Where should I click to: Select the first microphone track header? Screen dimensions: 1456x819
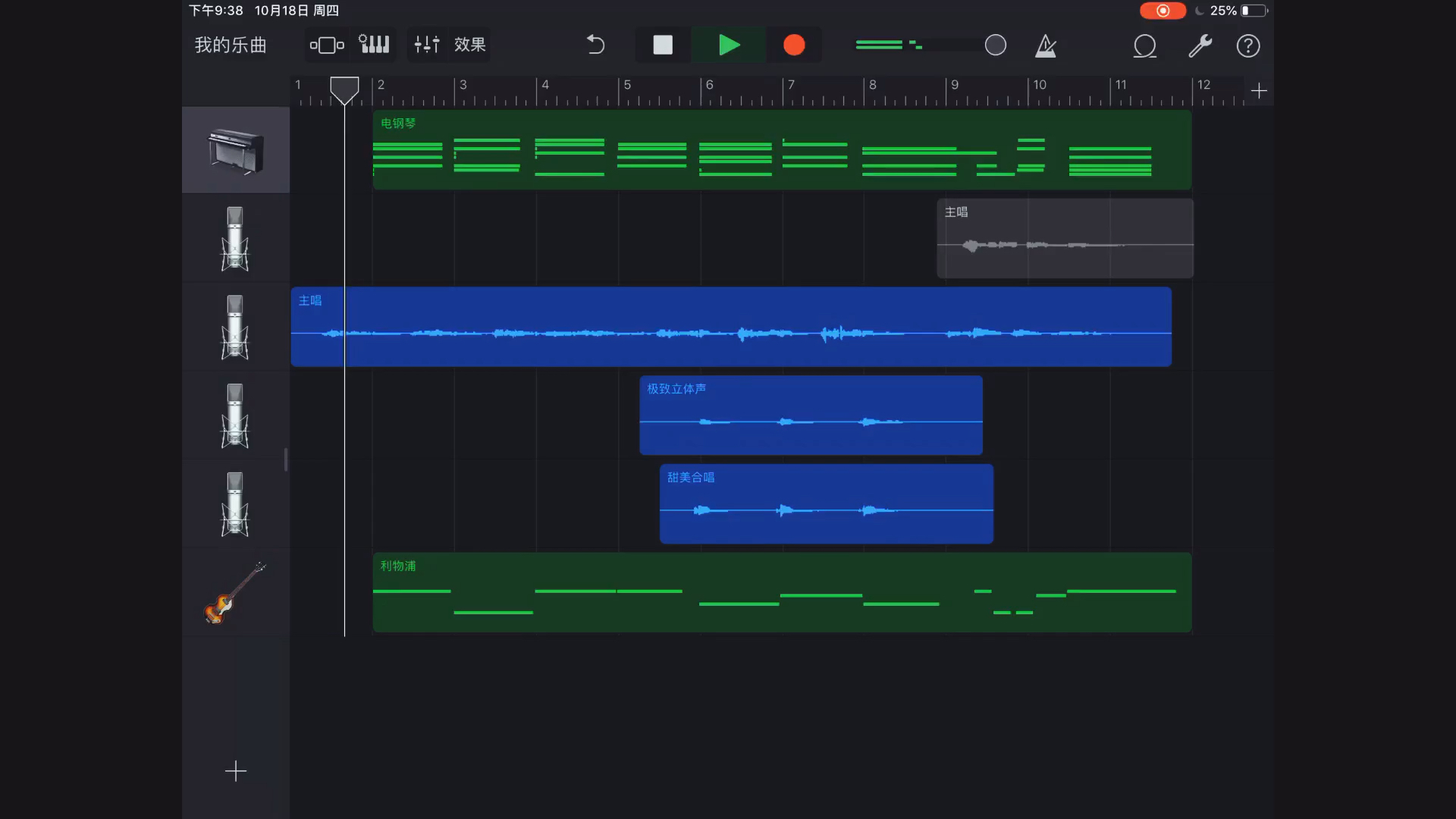pyautogui.click(x=236, y=238)
